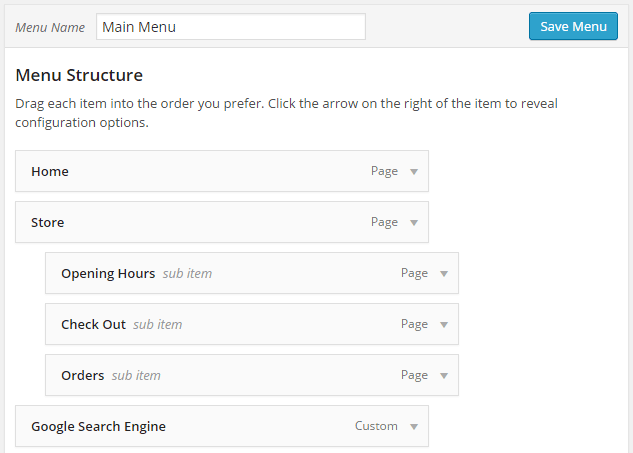
Task: Click the Menu Structure heading
Action: (79, 75)
